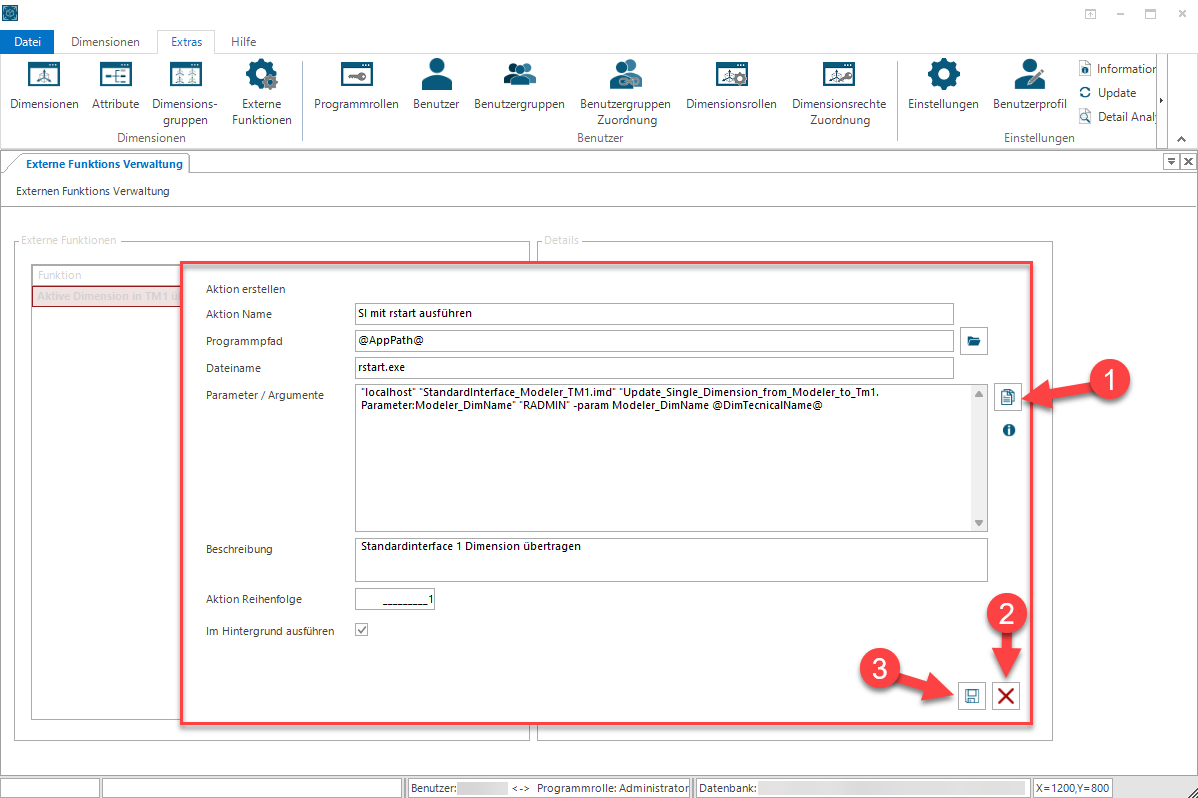Open Dimensionsgruppen in the ribbon

click(185, 92)
